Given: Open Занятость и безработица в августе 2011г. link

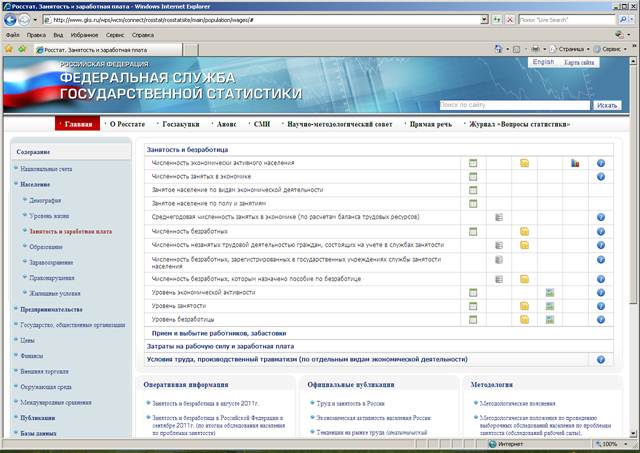Looking at the screenshot, I should click(205, 403).
